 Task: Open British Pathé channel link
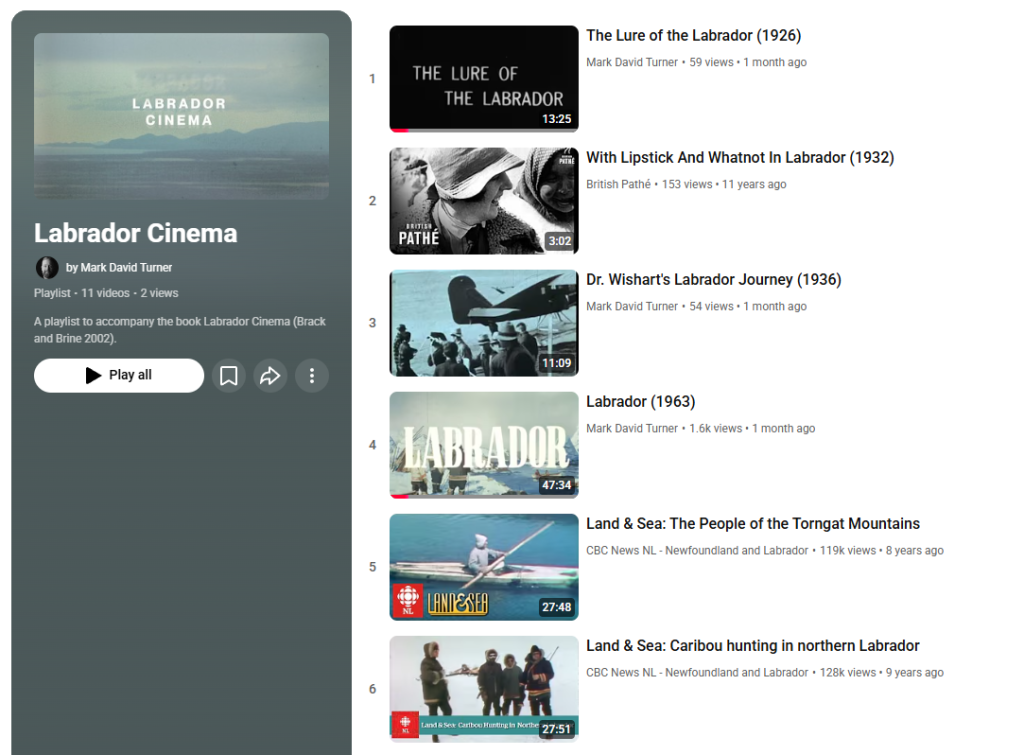click(618, 184)
